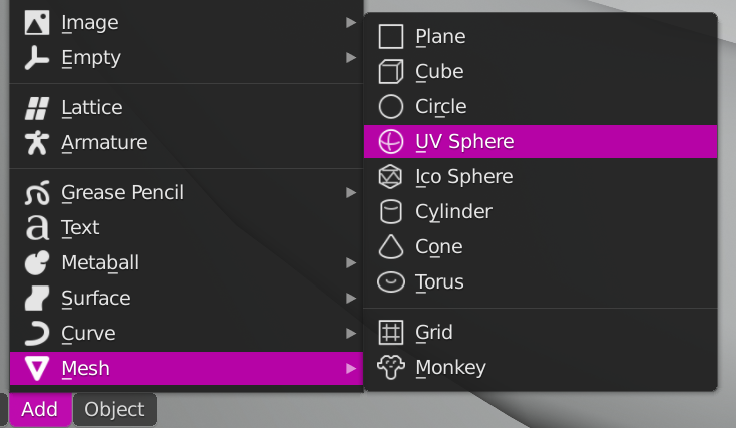Click the Torus mesh icon
The height and width of the screenshot is (428, 736).
coord(390,282)
